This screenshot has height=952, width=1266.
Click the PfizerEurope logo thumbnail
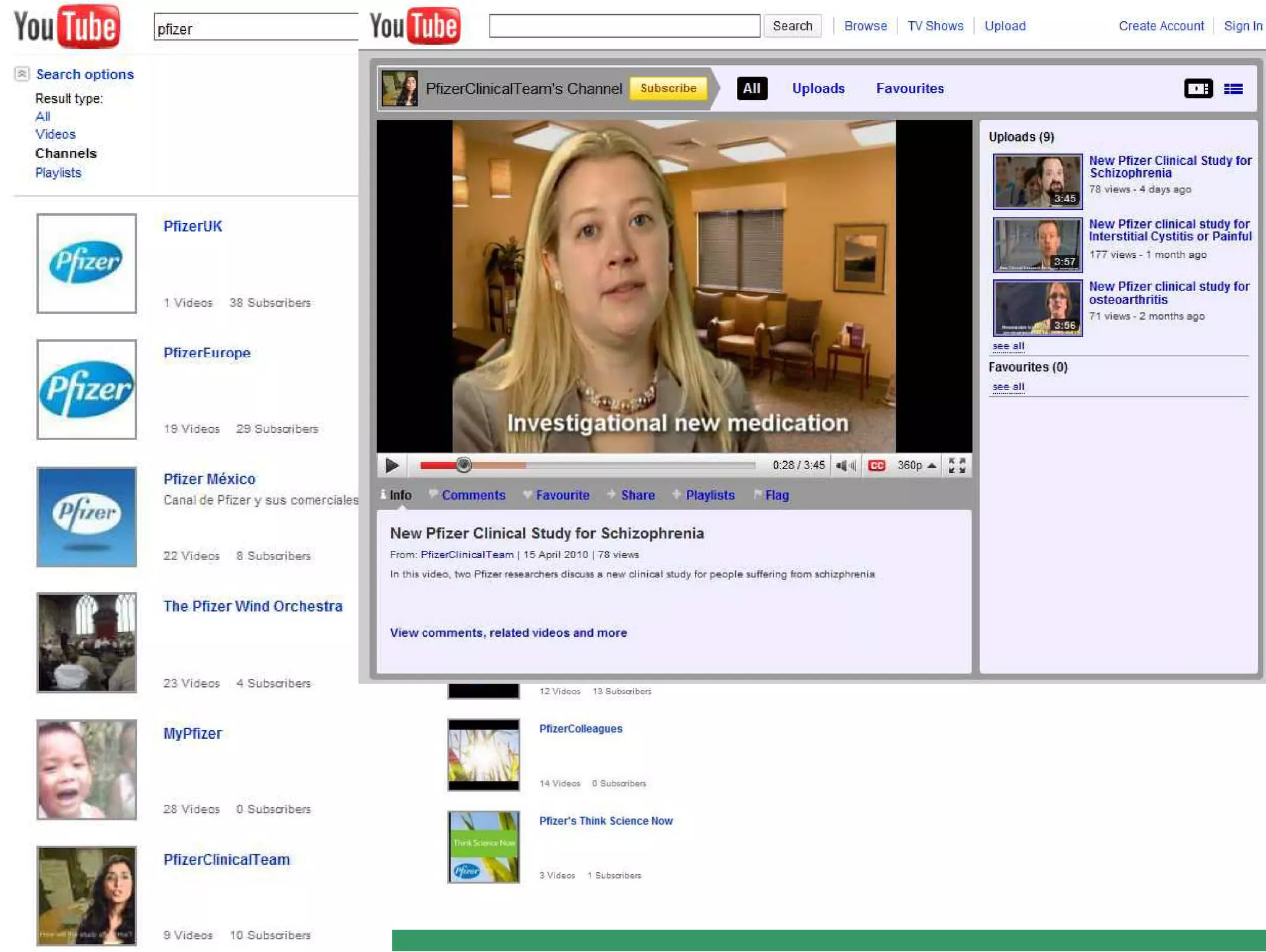point(87,389)
